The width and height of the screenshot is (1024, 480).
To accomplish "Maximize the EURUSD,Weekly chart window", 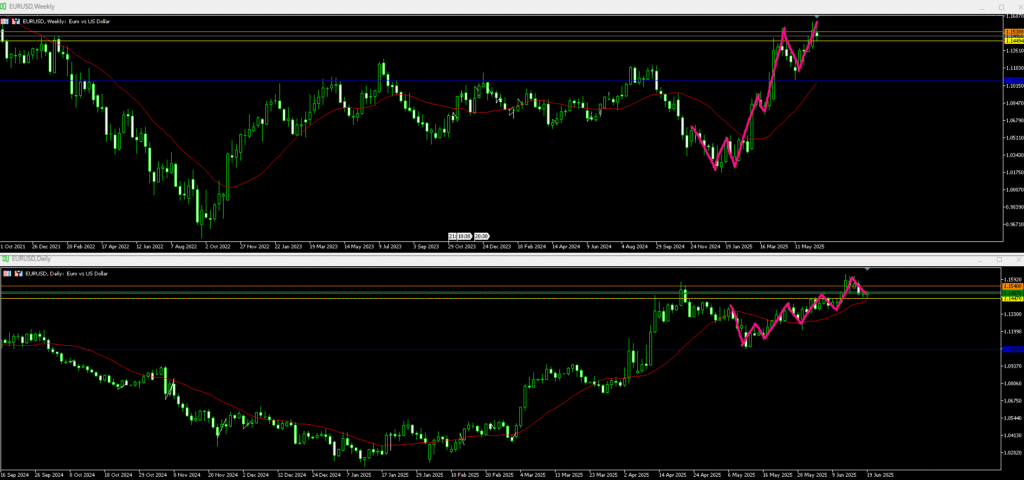I will (x=1001, y=7).
